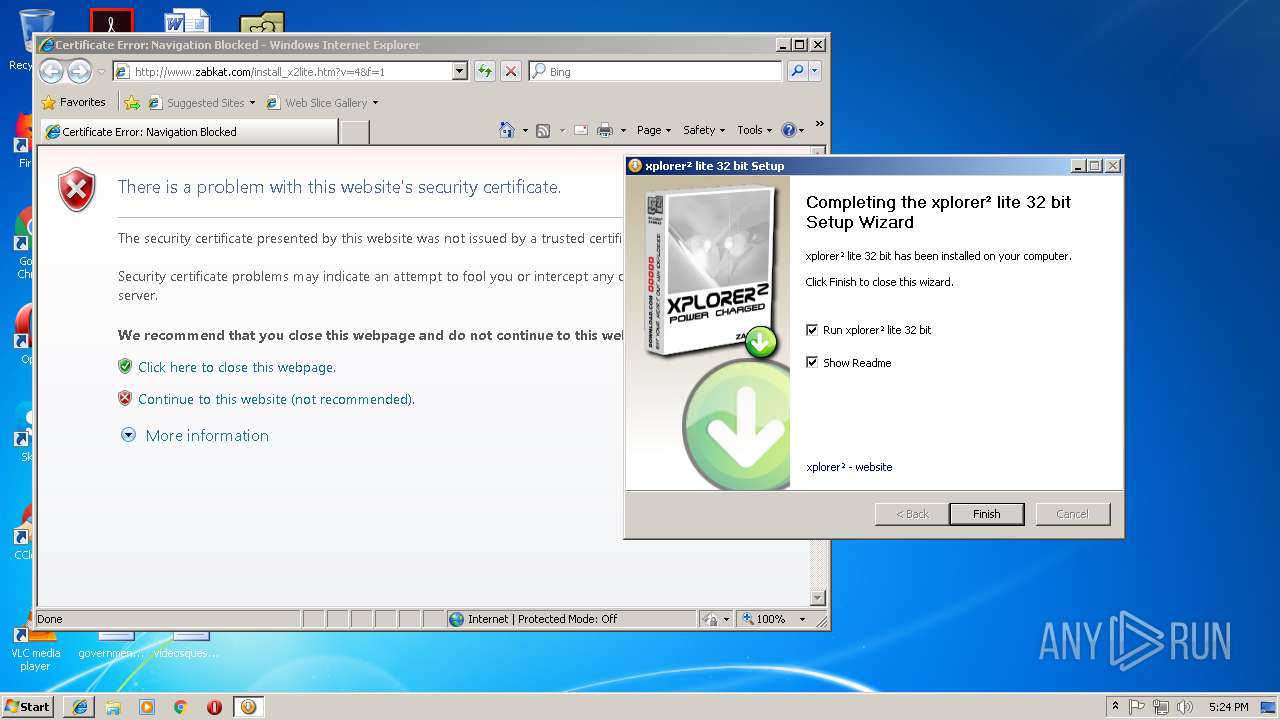Image resolution: width=1280 pixels, height=720 pixels.
Task: Show hidden tray icons arrow
Action: (1115, 706)
